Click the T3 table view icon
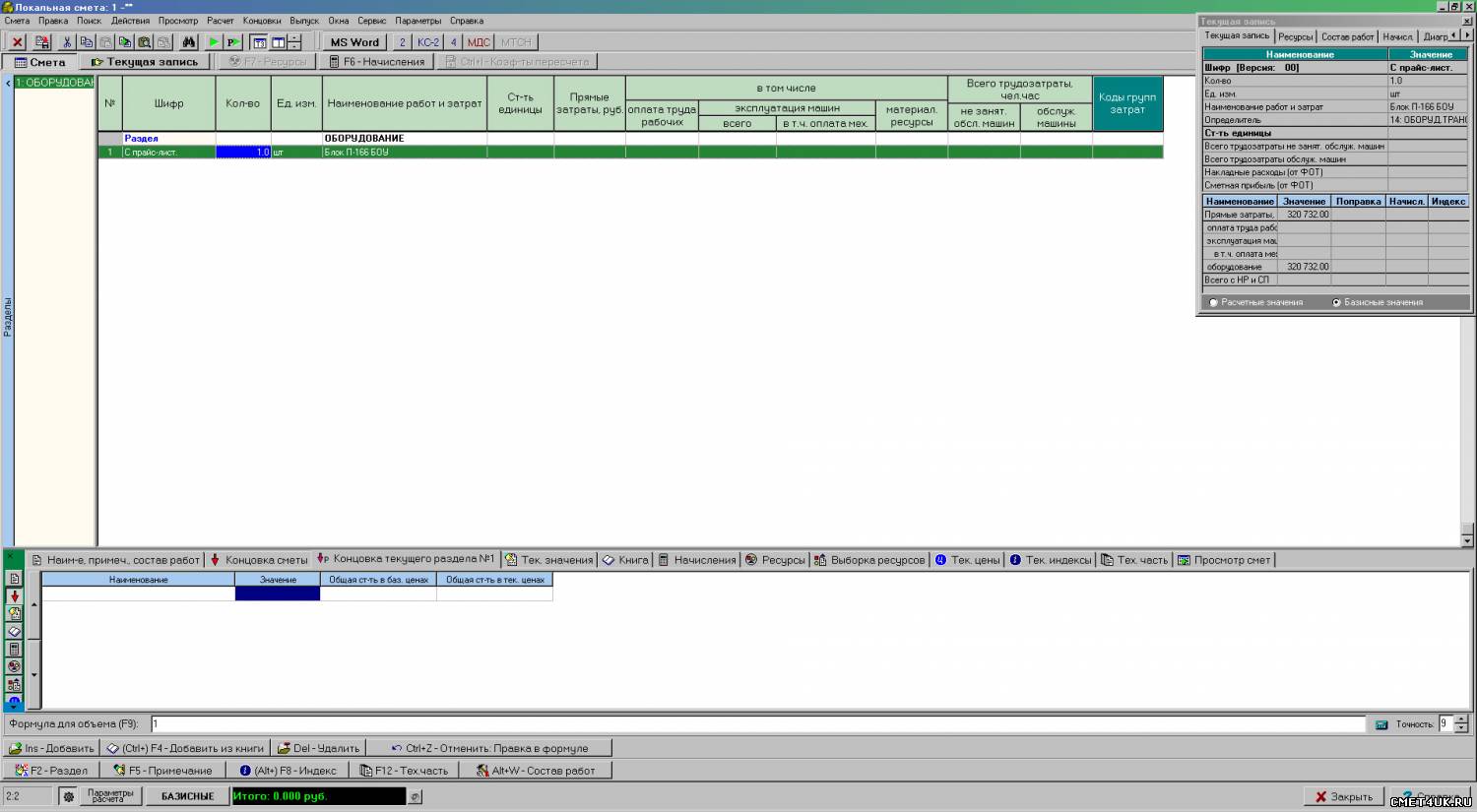1477x812 pixels. tap(260, 42)
